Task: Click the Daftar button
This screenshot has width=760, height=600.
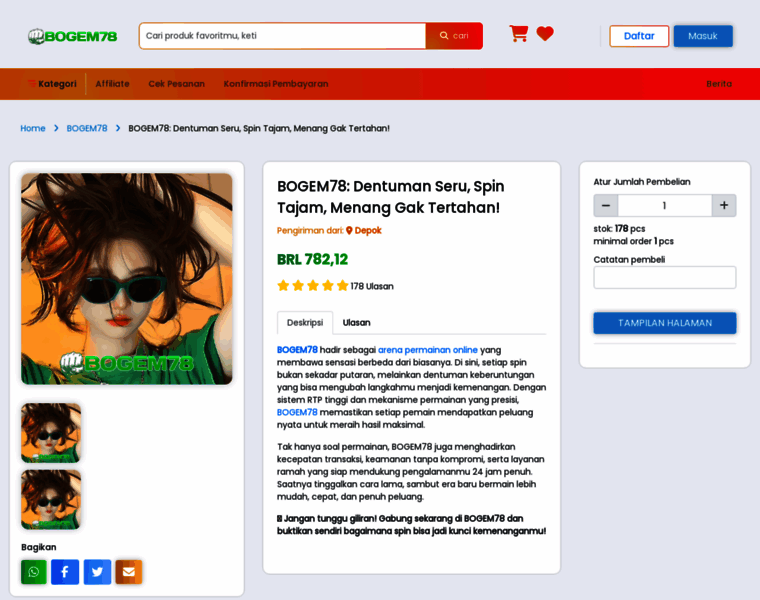Action: click(x=639, y=36)
